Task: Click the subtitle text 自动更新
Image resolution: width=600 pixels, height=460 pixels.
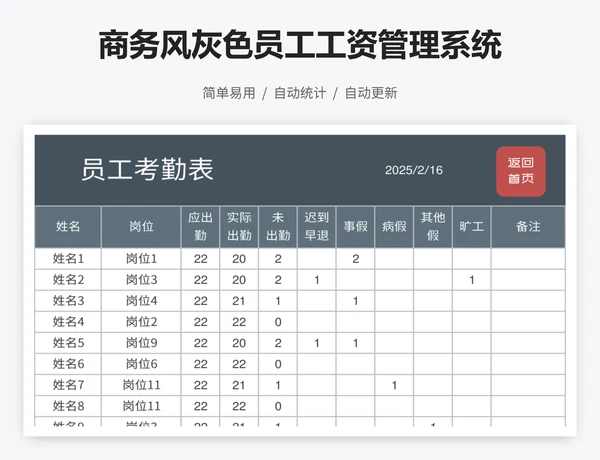Action: point(371,93)
